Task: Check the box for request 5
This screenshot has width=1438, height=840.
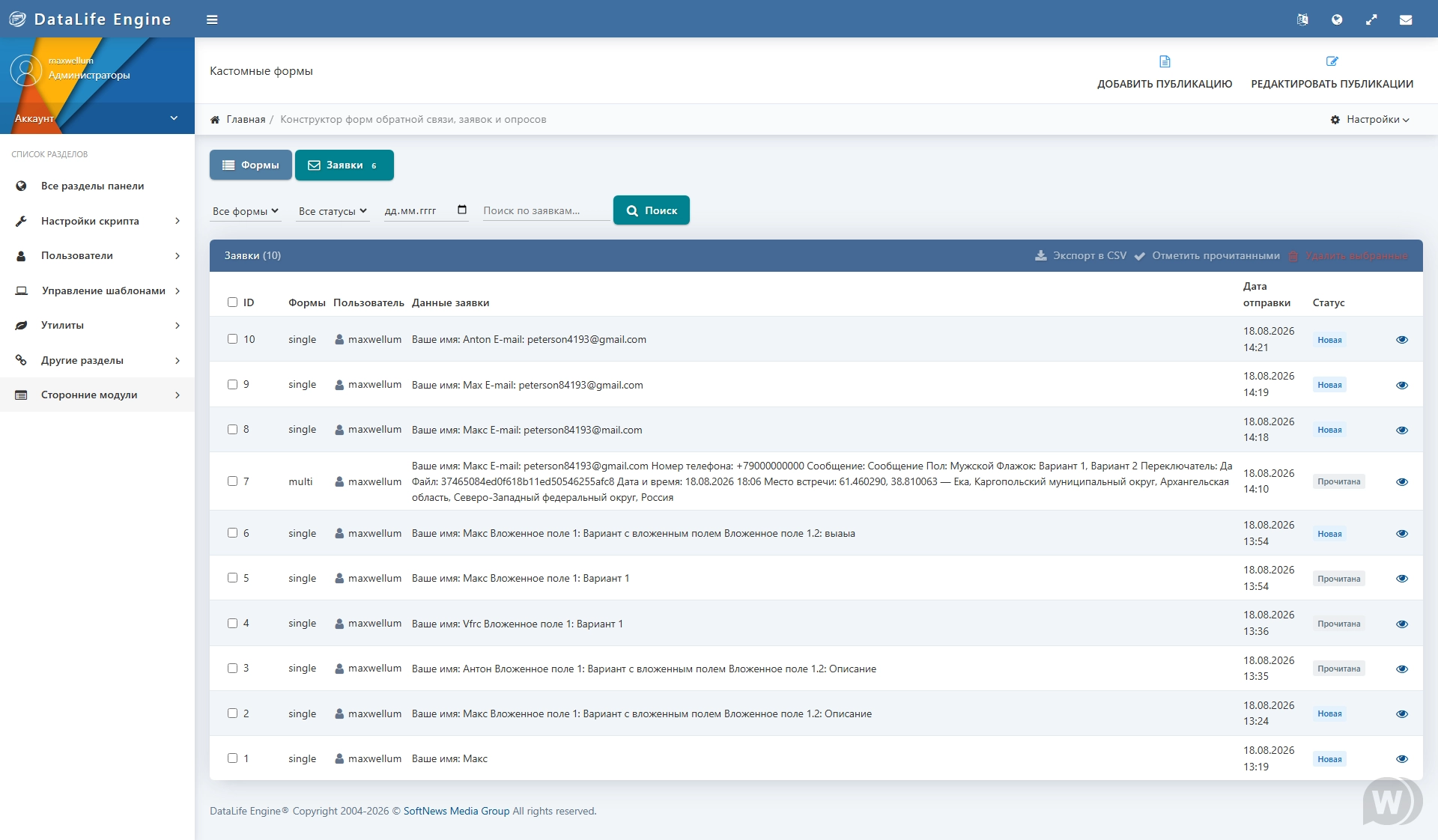Action: (x=232, y=578)
